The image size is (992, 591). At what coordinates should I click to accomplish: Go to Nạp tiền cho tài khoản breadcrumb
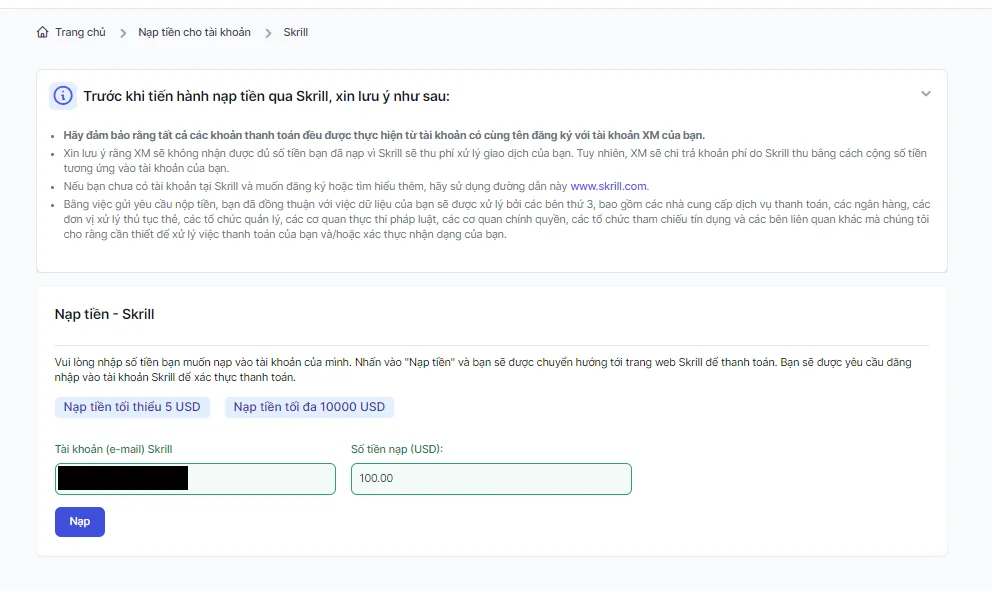tap(194, 32)
